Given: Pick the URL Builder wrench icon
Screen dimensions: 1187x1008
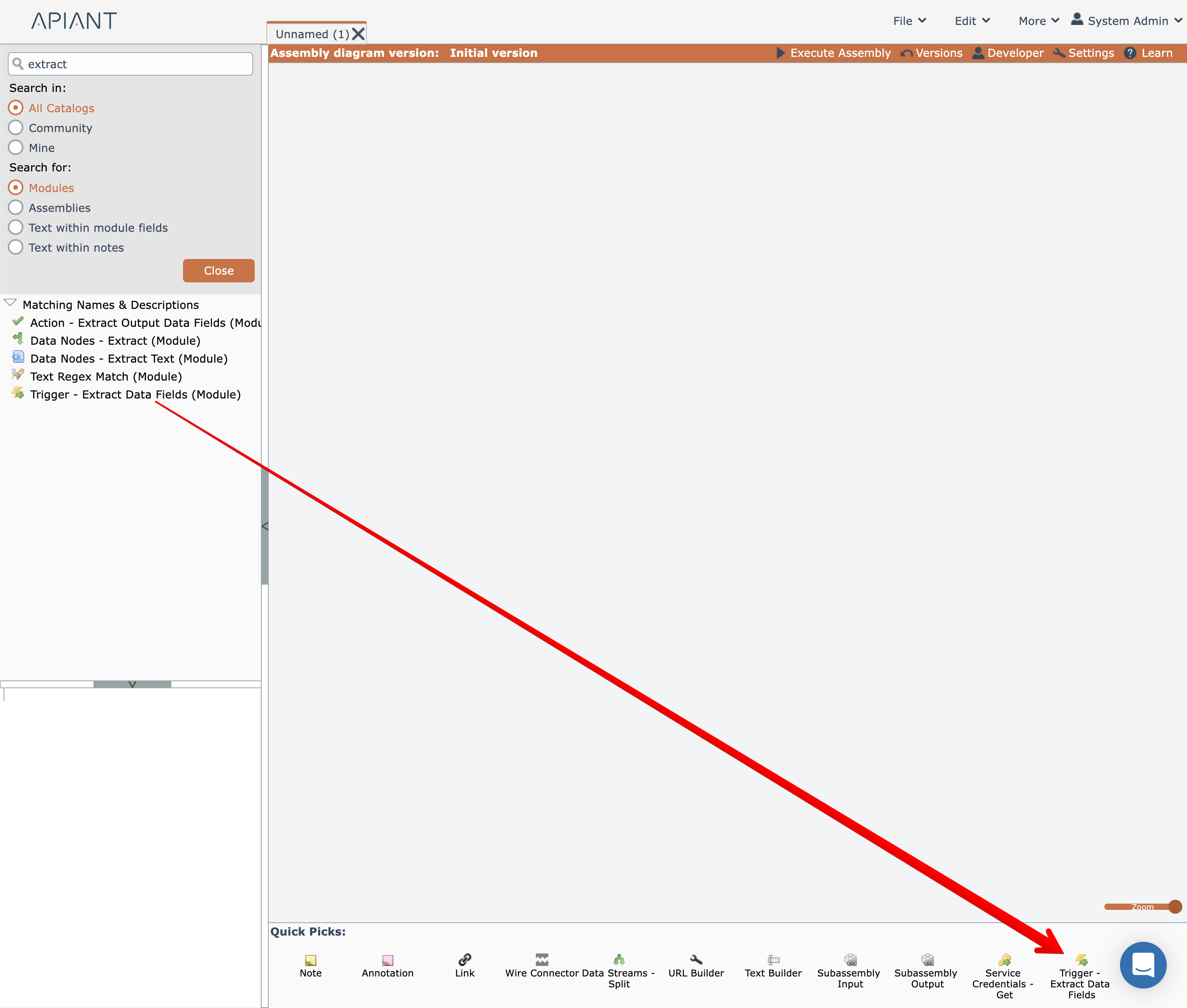Looking at the screenshot, I should [696, 959].
